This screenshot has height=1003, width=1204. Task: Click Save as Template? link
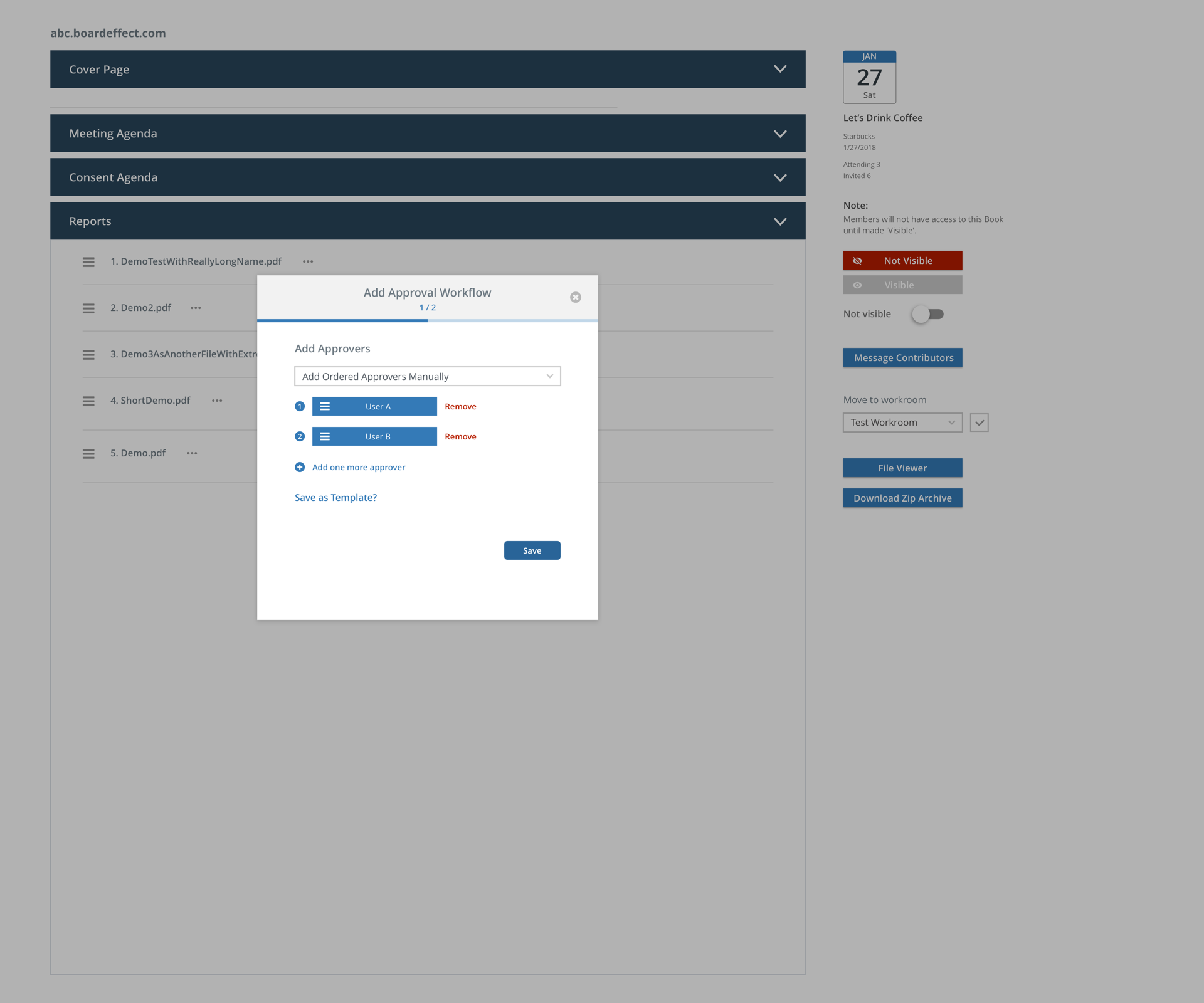335,497
